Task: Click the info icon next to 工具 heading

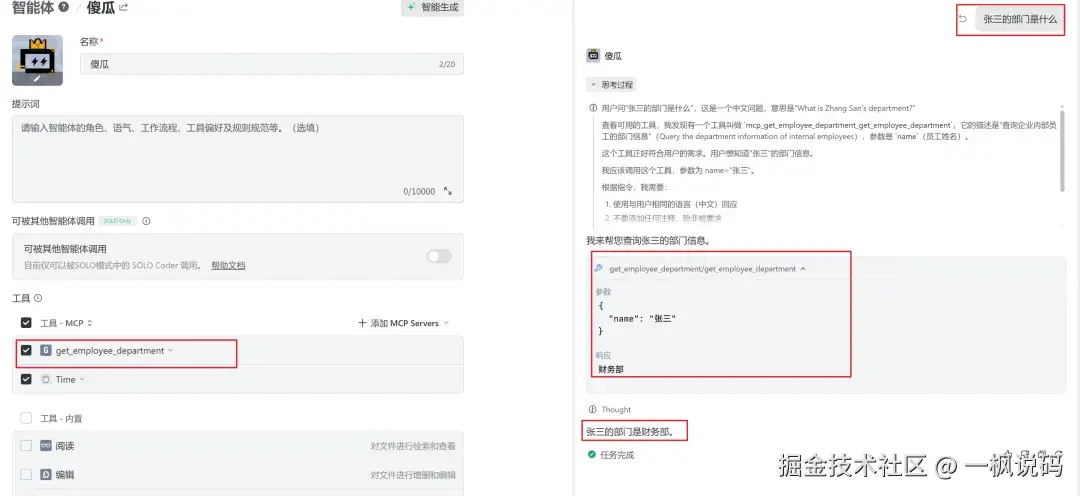Action: (38, 298)
